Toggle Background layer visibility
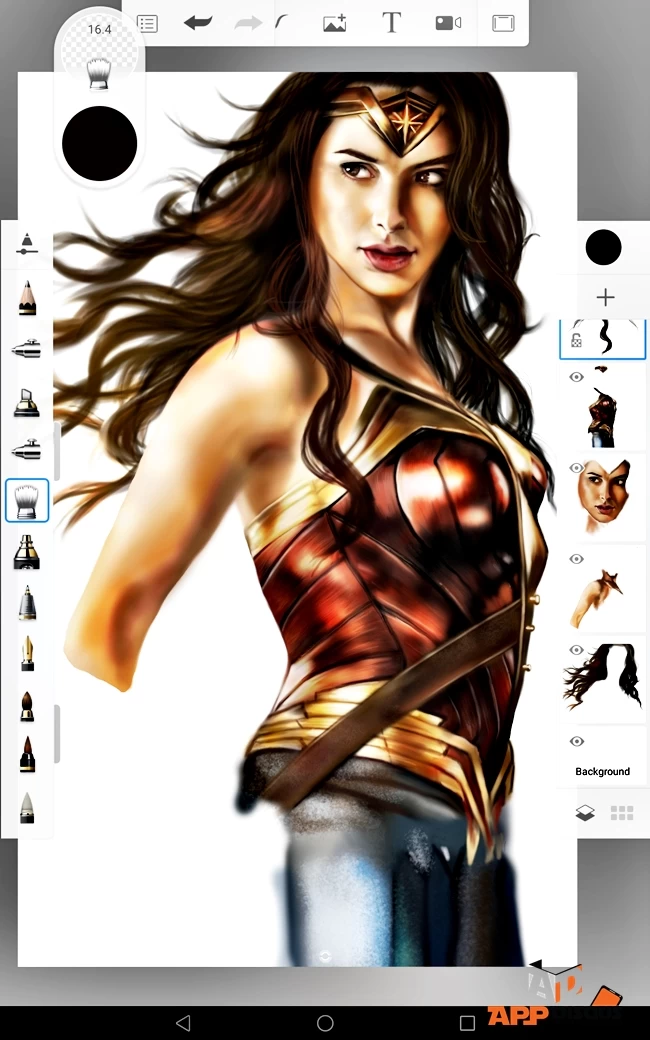The image size is (650, 1040). (576, 741)
